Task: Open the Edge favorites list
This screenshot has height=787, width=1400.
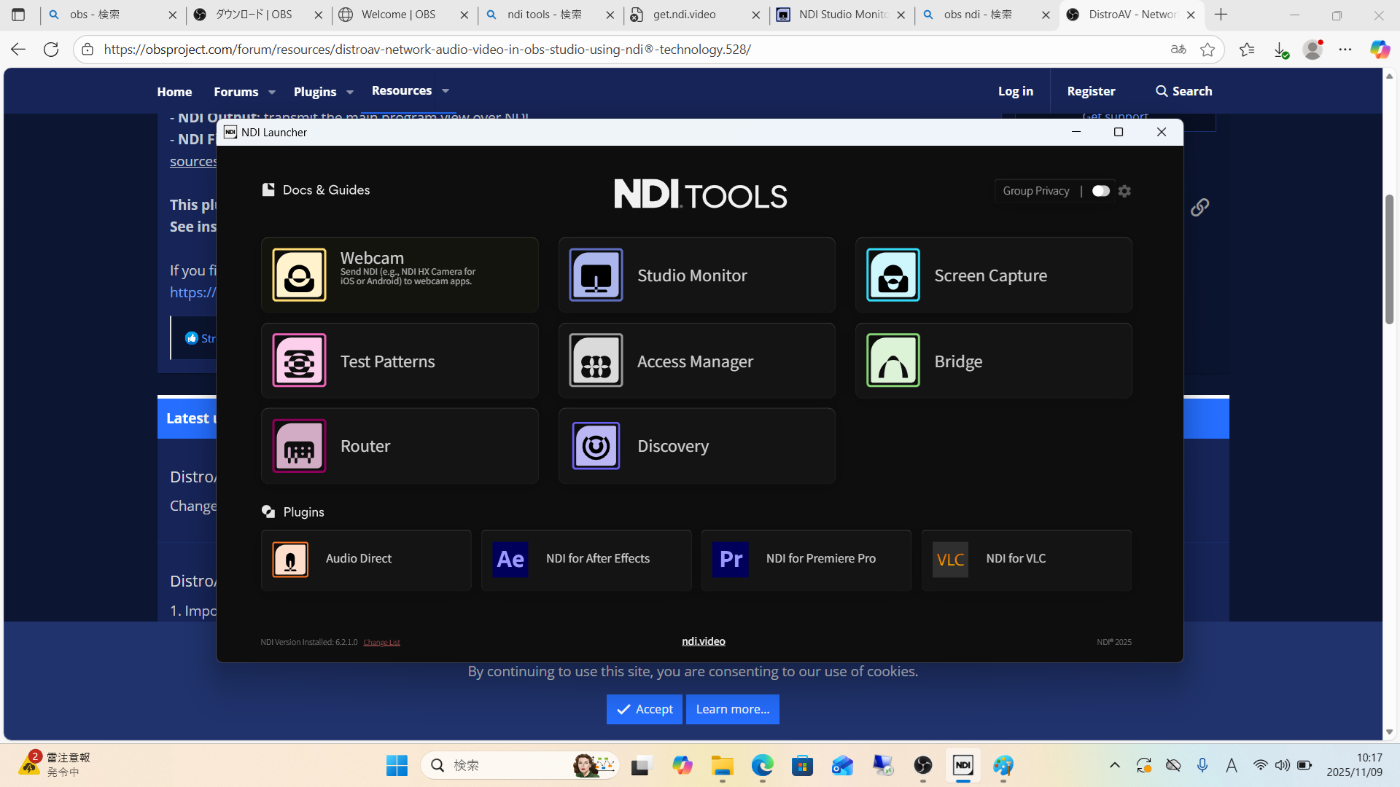Action: point(1246,50)
